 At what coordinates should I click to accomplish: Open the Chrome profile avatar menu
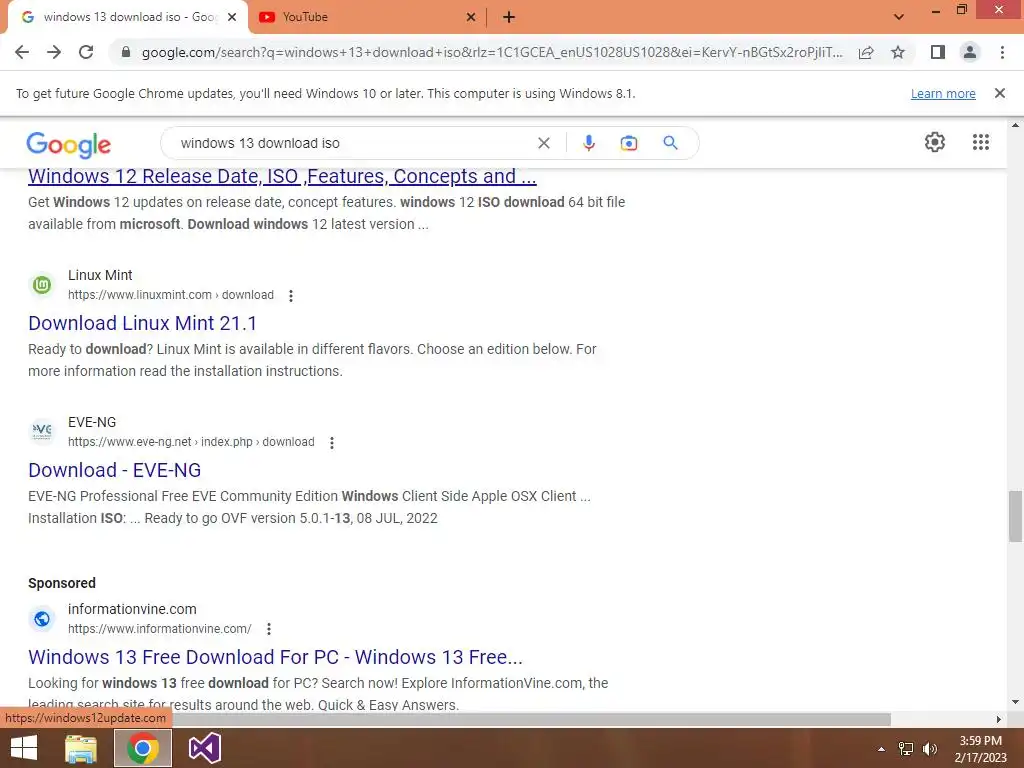coord(970,52)
